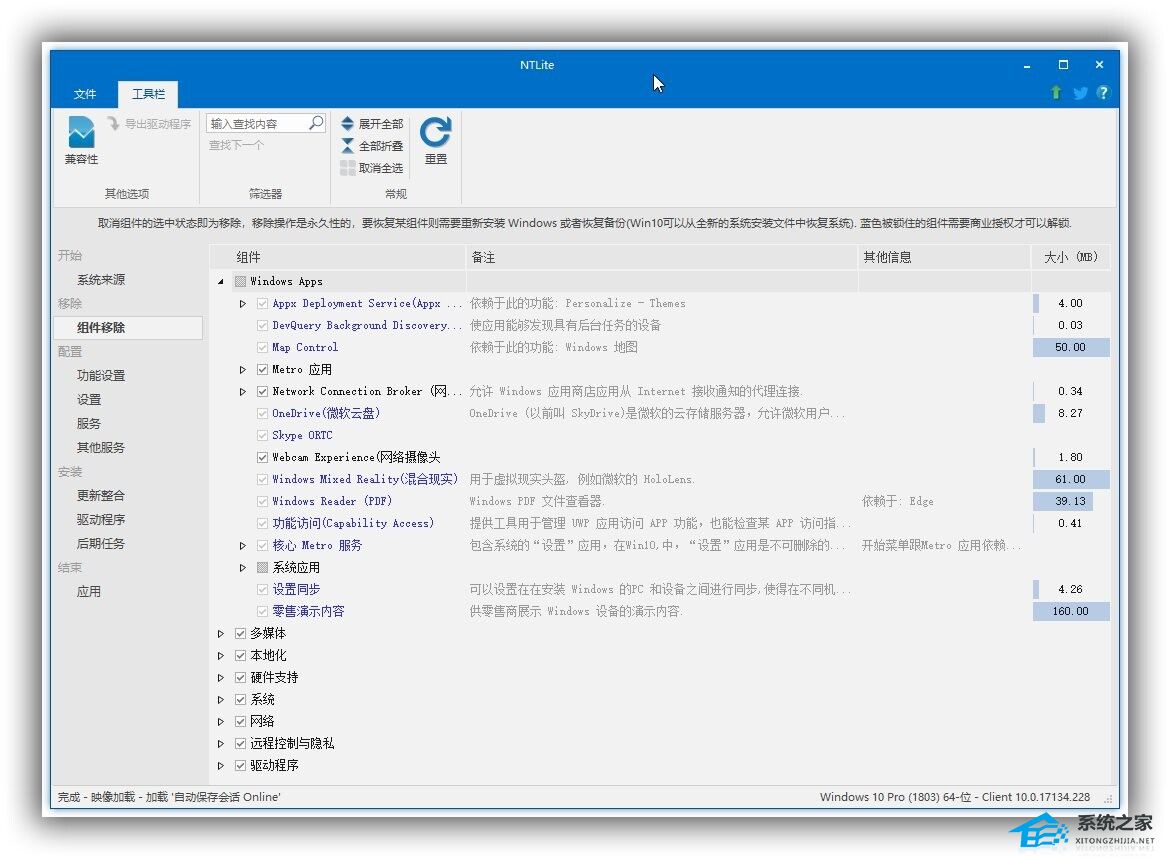Uncheck Network Connection Broker checkbox

pyautogui.click(x=263, y=391)
